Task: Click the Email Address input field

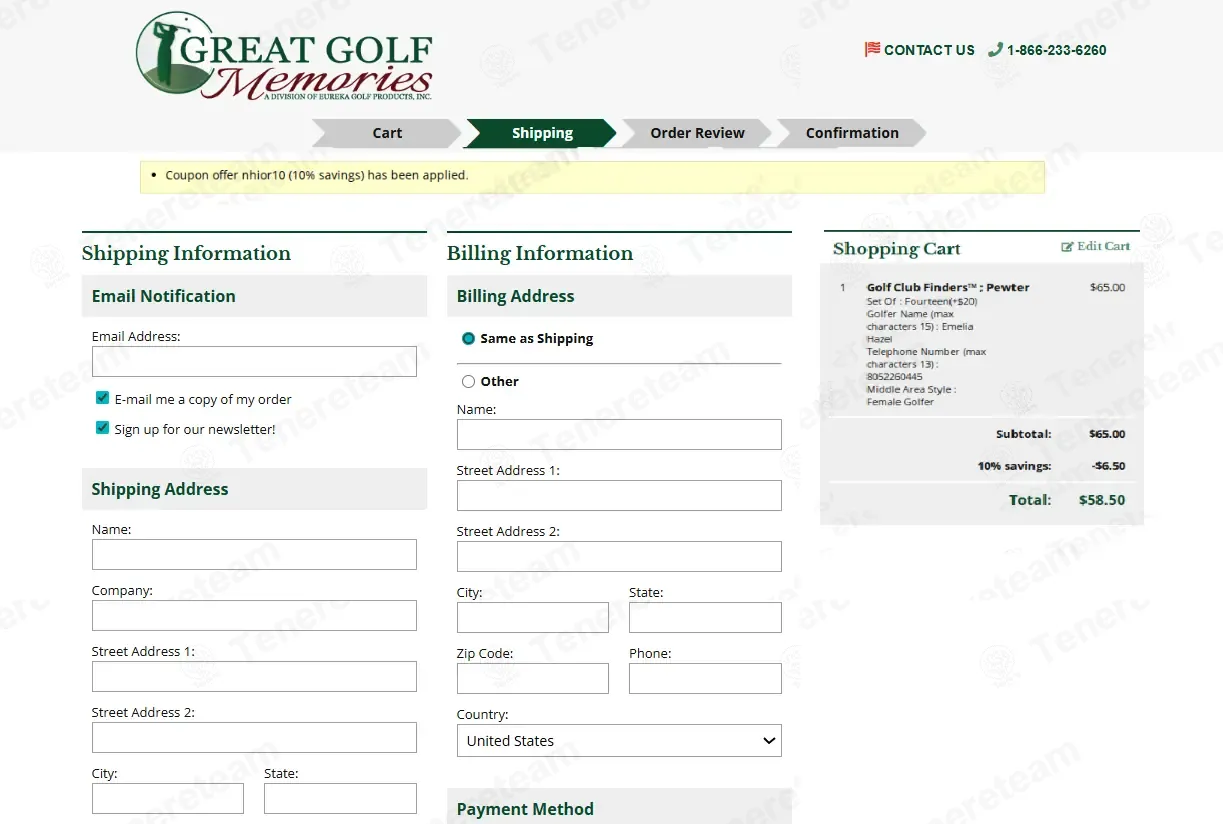Action: click(254, 362)
